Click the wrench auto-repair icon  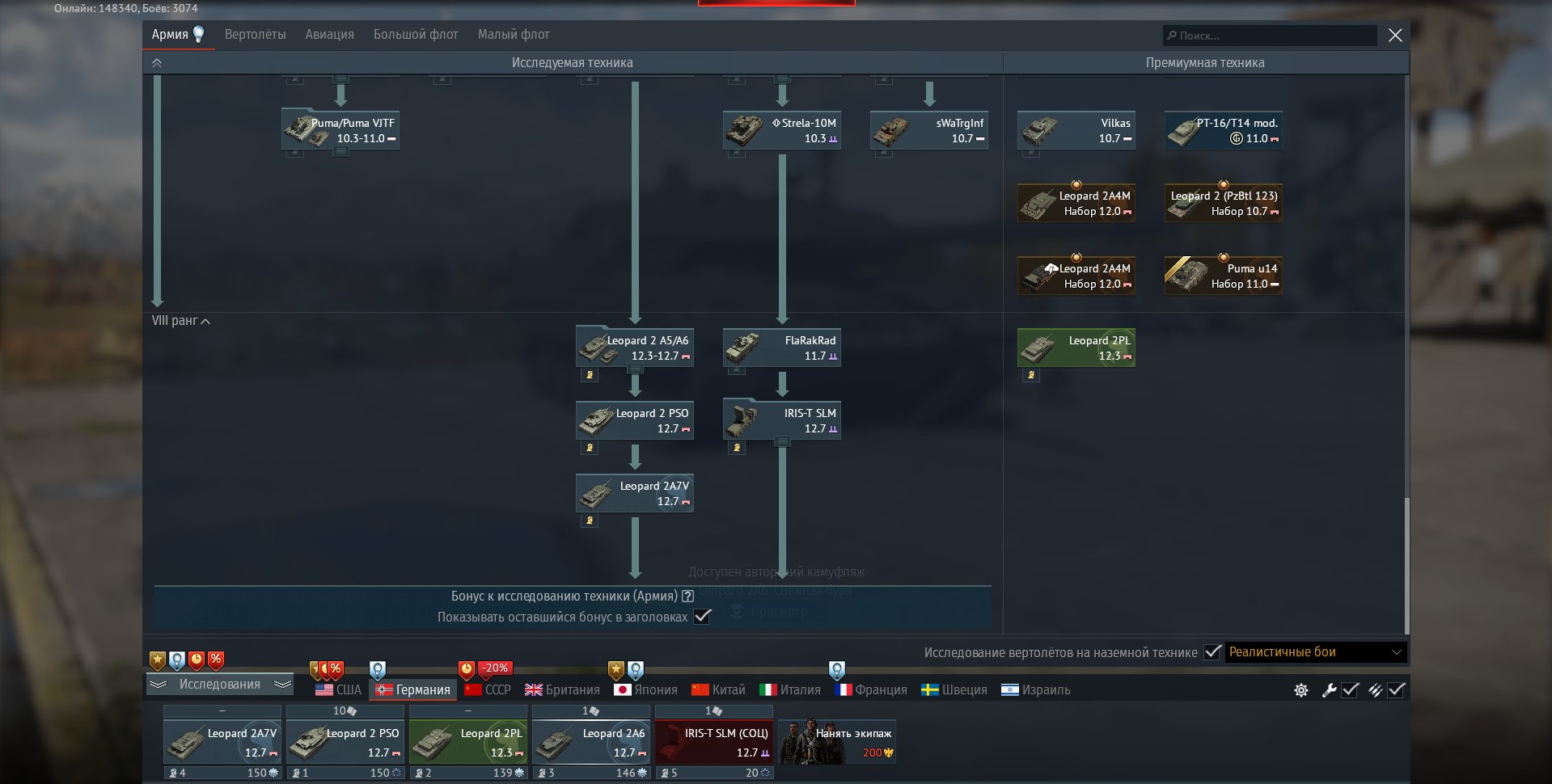tap(1328, 690)
